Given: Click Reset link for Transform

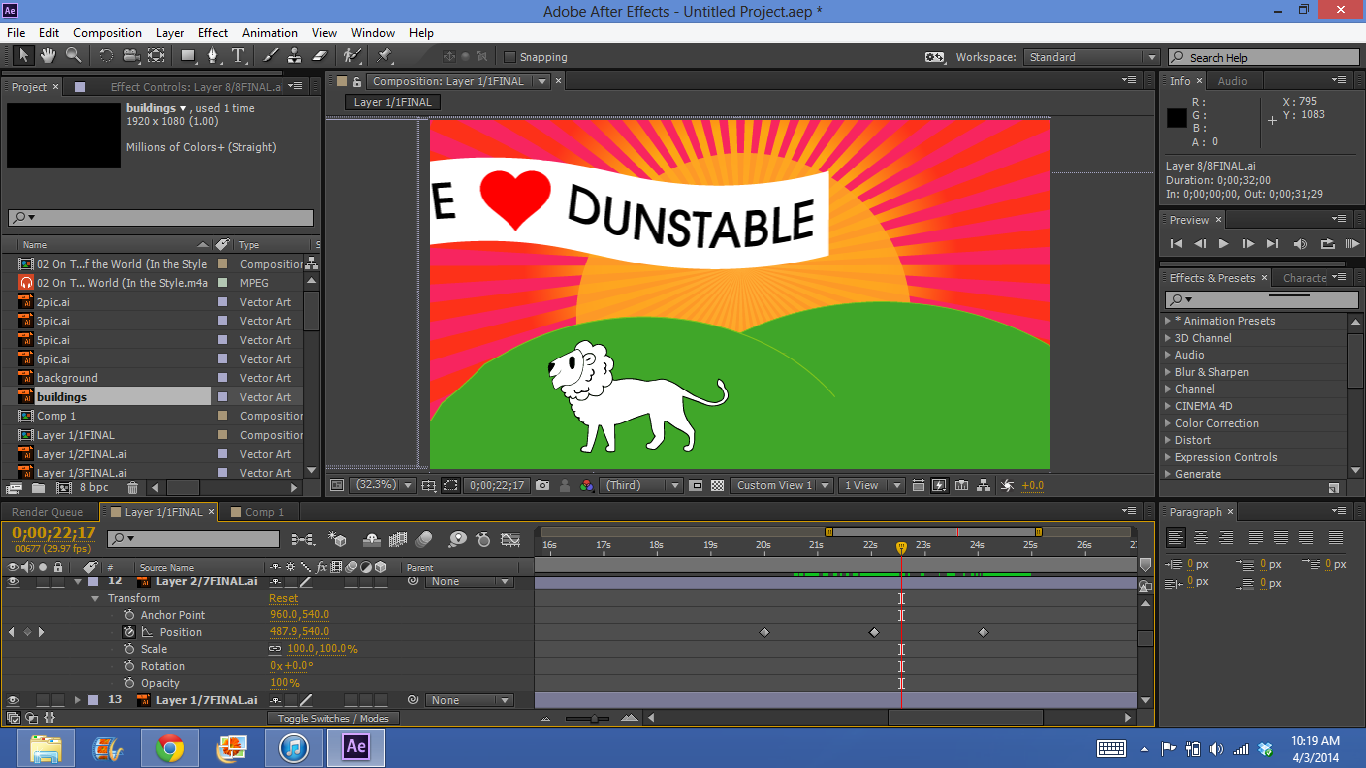Looking at the screenshot, I should [x=284, y=598].
